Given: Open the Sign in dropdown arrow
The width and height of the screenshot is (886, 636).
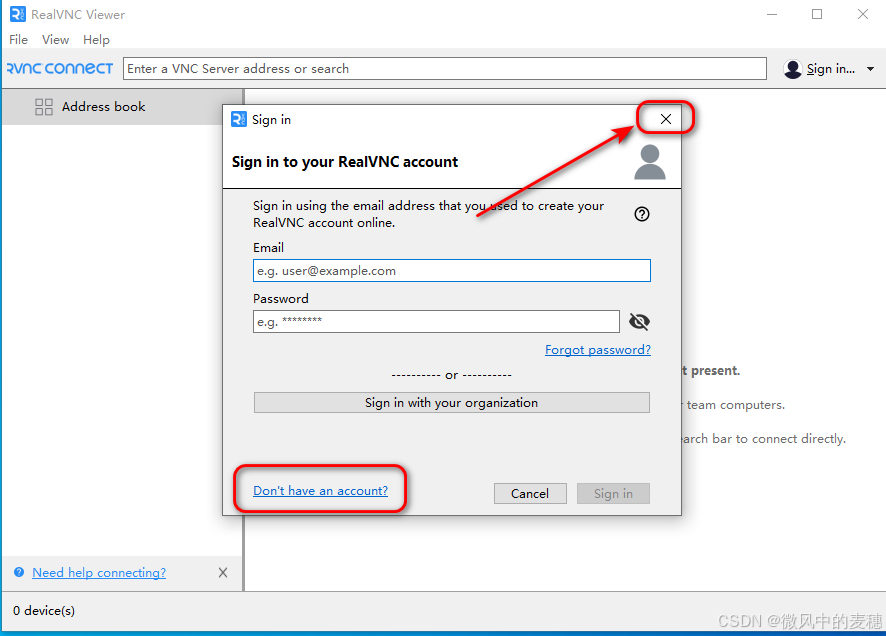Looking at the screenshot, I should (x=871, y=69).
